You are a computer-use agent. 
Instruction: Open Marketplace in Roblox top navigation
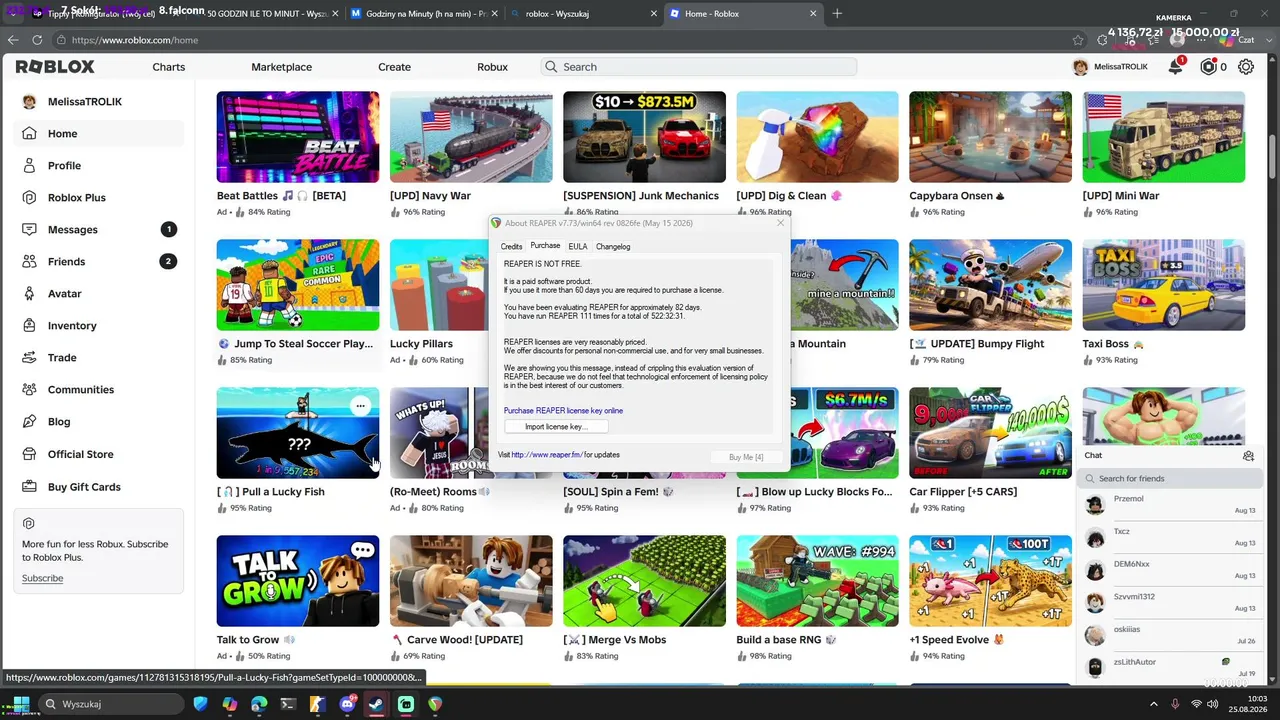pos(282,67)
